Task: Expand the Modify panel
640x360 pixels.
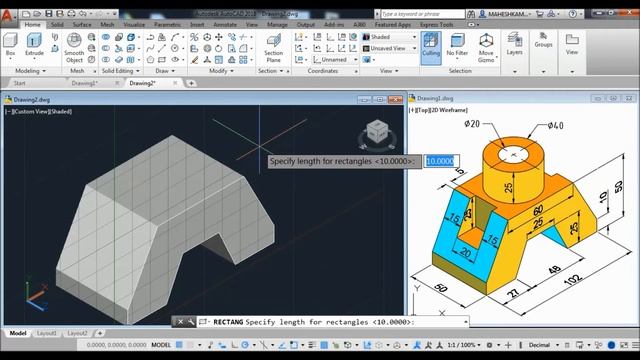Action: [221, 71]
